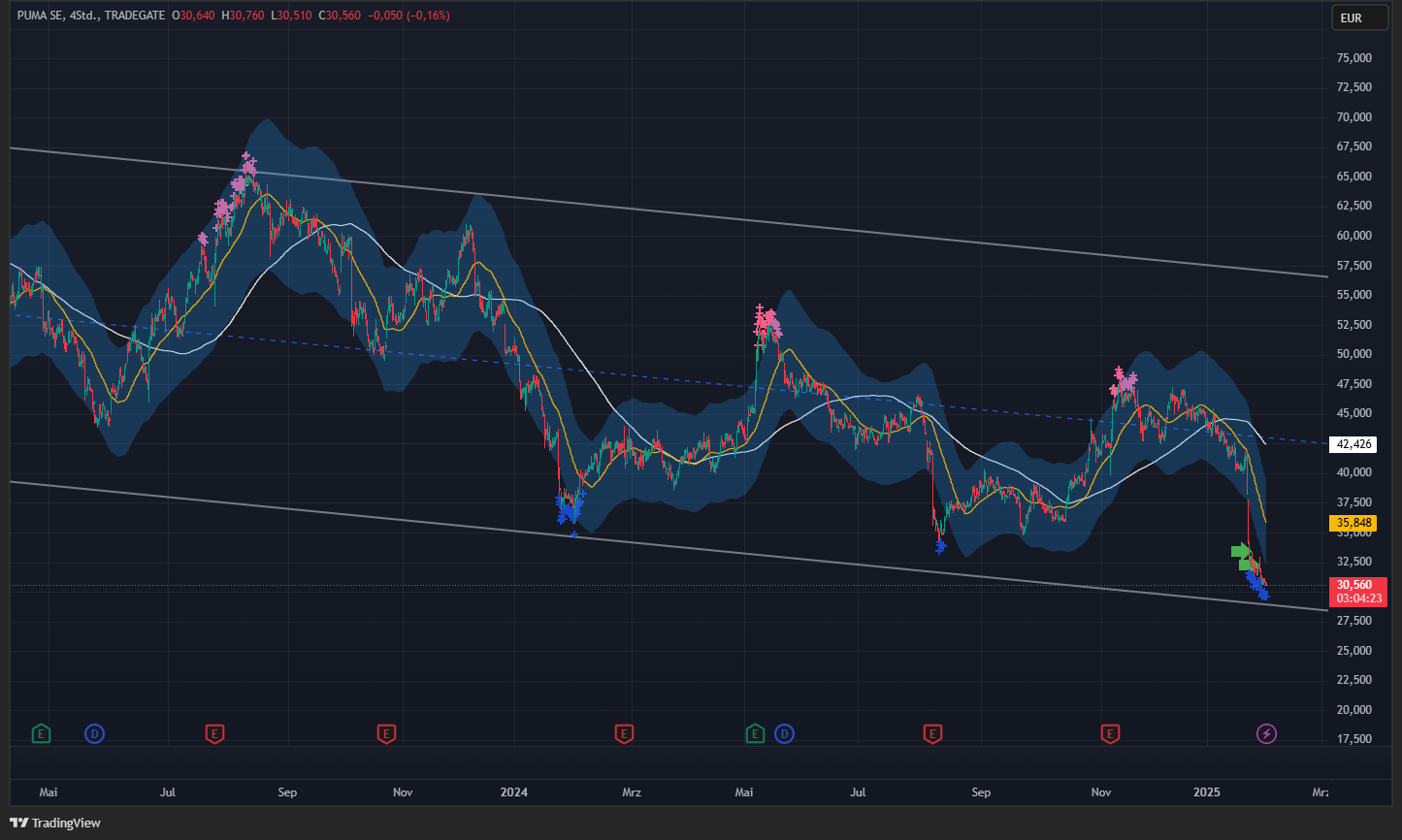Click the 57,500 price axis label

point(1353,265)
